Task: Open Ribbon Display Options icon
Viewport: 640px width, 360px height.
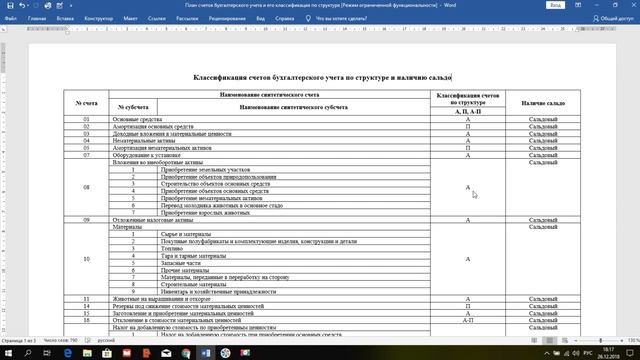Action: tap(578, 5)
